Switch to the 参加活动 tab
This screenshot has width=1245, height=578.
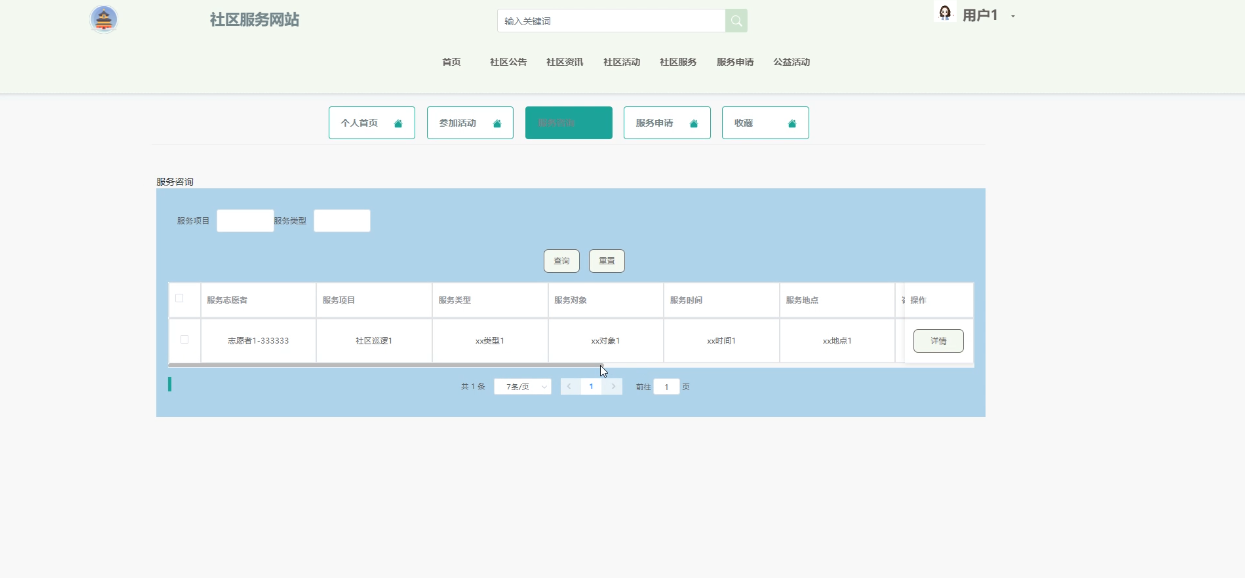(x=470, y=123)
